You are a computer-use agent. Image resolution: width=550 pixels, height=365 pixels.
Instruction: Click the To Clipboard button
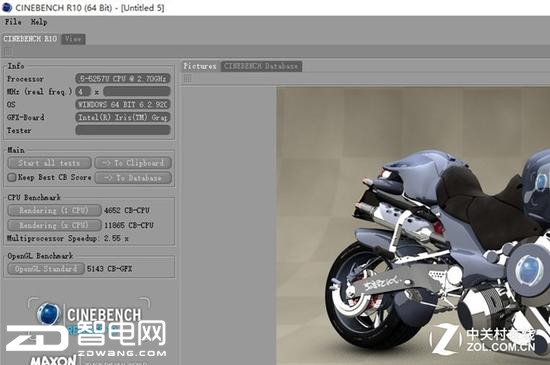pyautogui.click(x=133, y=163)
